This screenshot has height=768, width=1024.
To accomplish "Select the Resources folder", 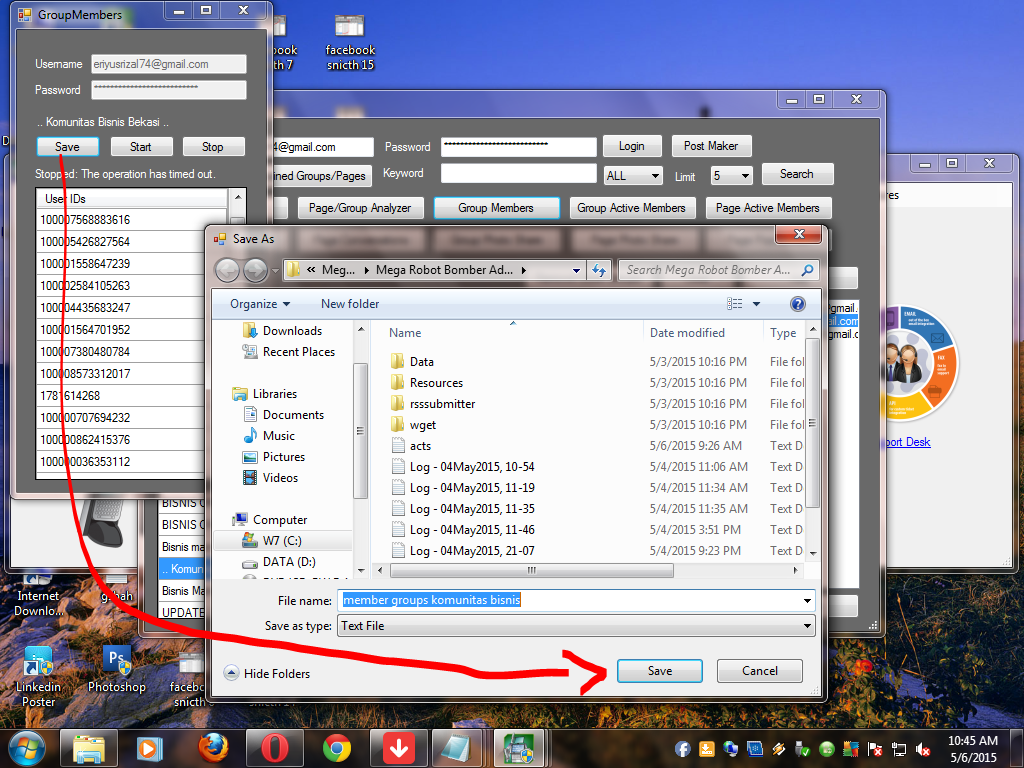I will [426, 383].
